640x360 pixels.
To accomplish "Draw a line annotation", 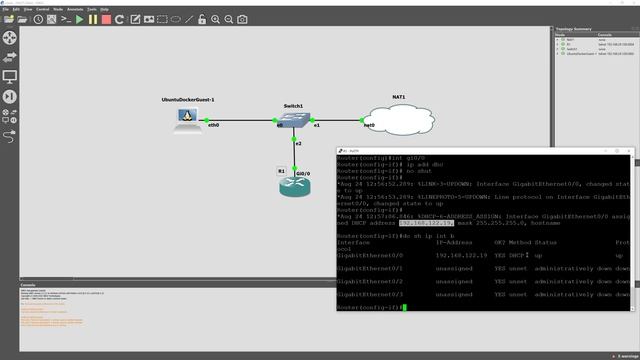I will (189, 19).
